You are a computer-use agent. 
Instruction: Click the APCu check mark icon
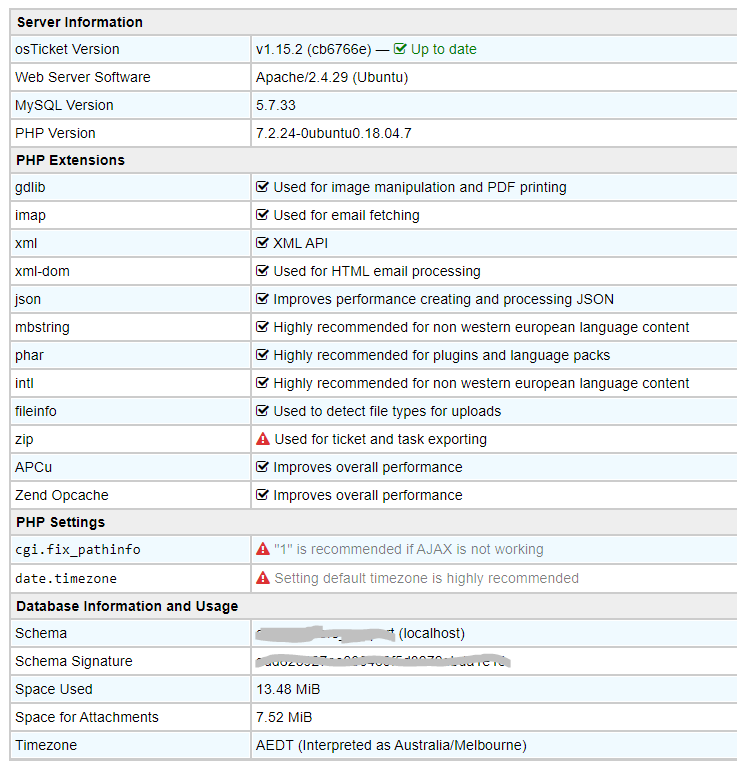click(x=263, y=467)
